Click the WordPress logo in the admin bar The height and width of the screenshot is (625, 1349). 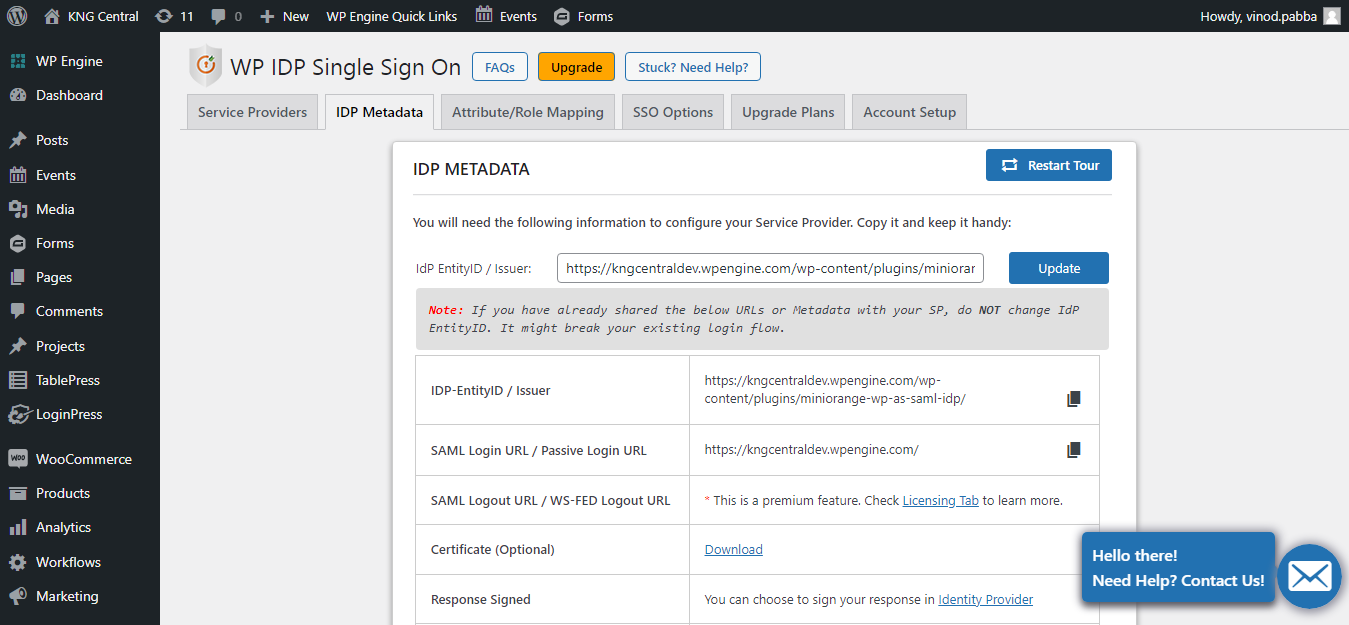point(17,16)
